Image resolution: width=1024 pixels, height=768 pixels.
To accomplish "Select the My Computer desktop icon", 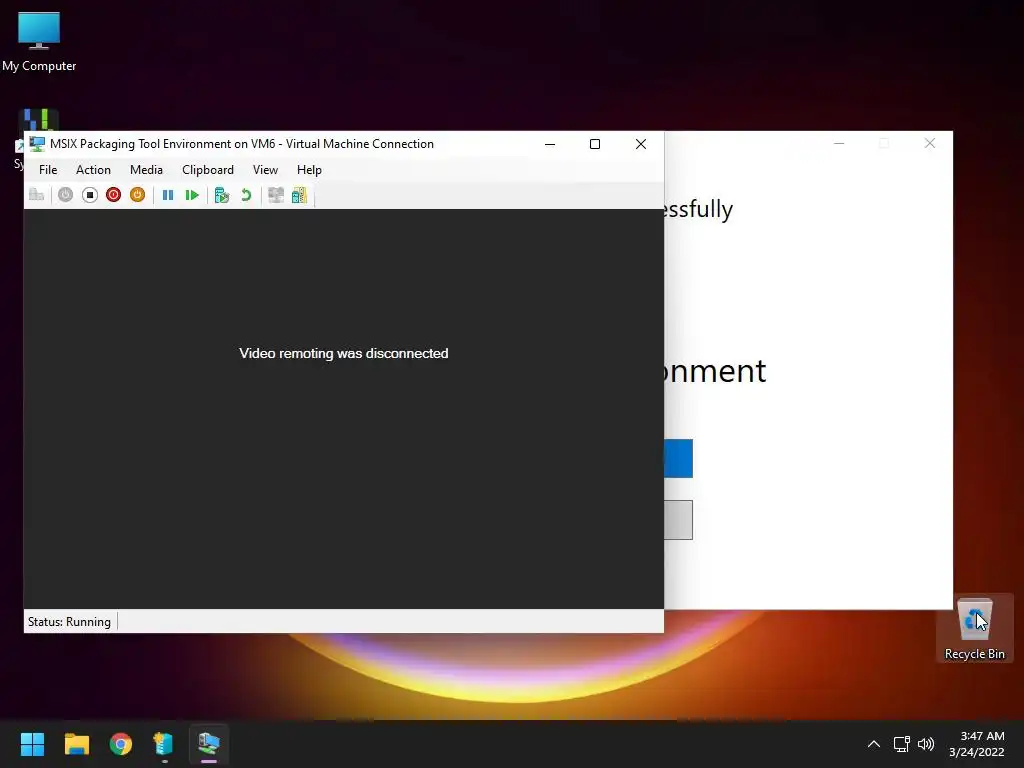I will click(x=39, y=42).
